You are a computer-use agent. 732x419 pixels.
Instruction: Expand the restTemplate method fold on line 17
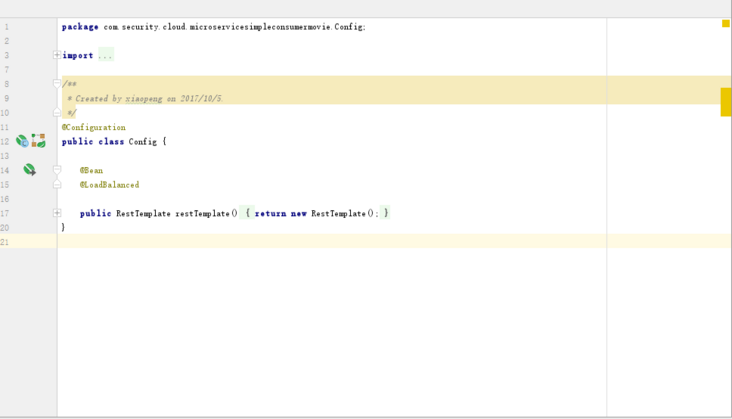57,213
